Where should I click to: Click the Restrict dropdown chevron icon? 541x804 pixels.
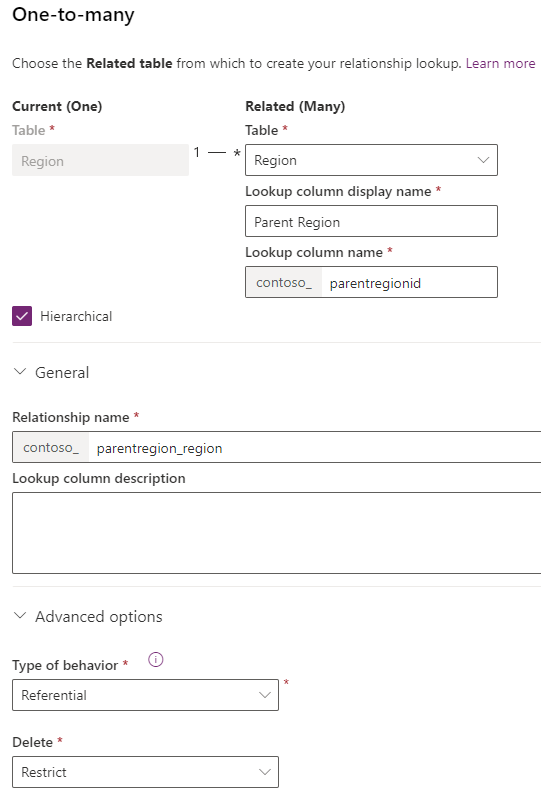[x=265, y=772]
